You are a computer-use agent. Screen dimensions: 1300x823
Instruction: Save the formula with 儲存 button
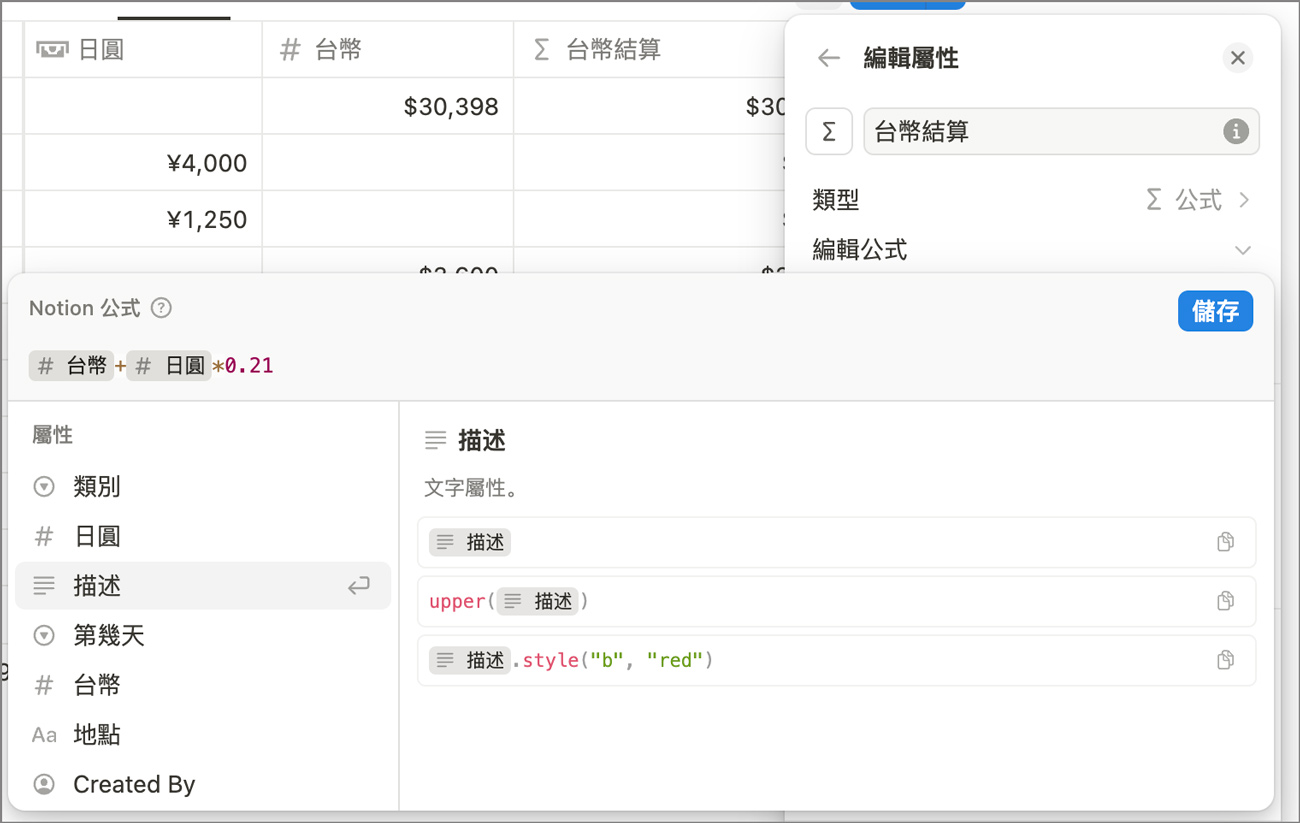[1215, 311]
